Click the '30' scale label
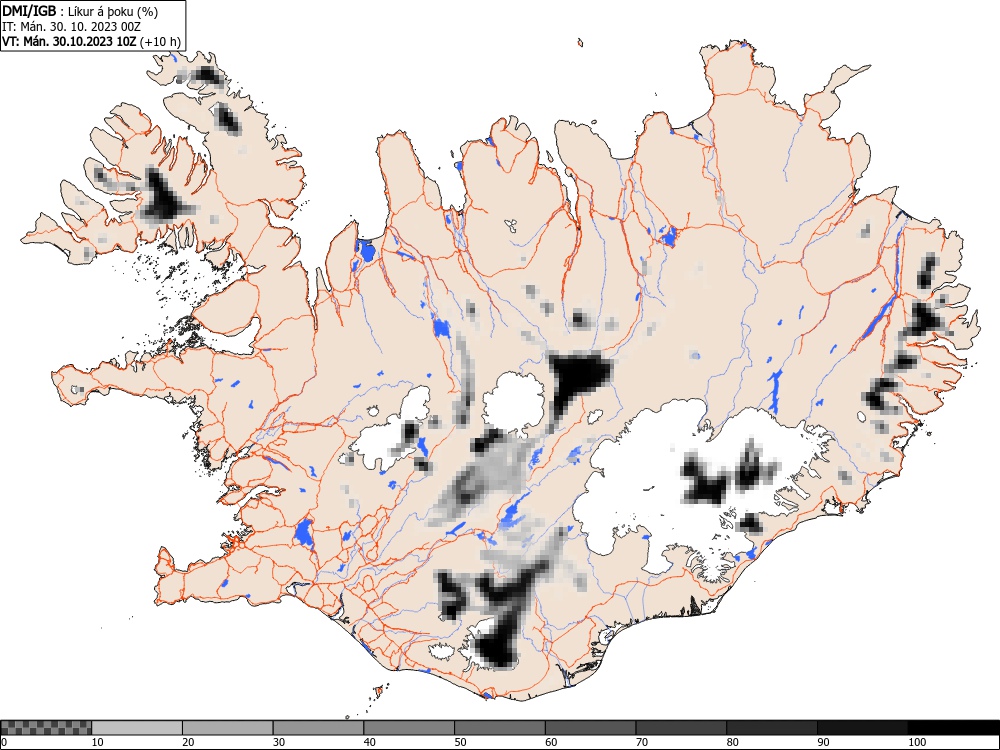Image resolution: width=1000 pixels, height=750 pixels. click(x=279, y=742)
